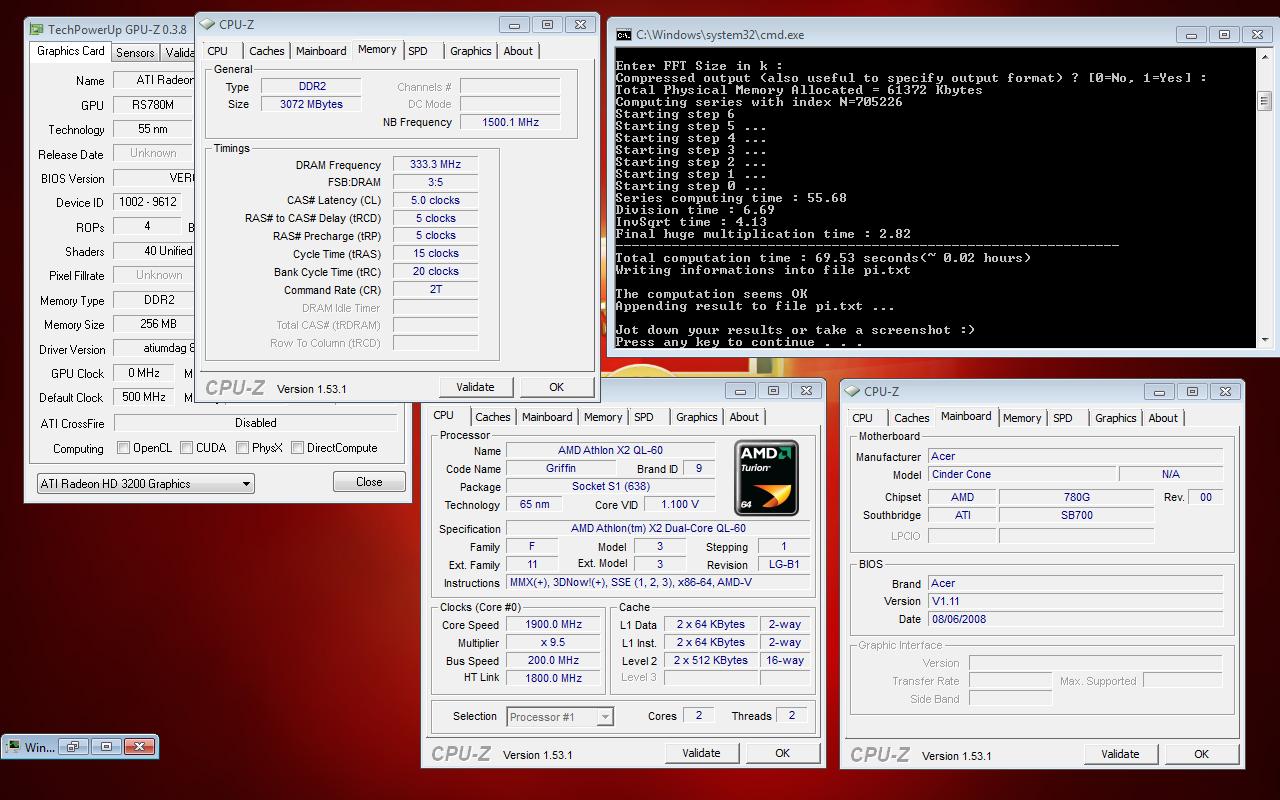Click the AMD Turion 64 processor logo
1280x800 pixels.
(766, 478)
